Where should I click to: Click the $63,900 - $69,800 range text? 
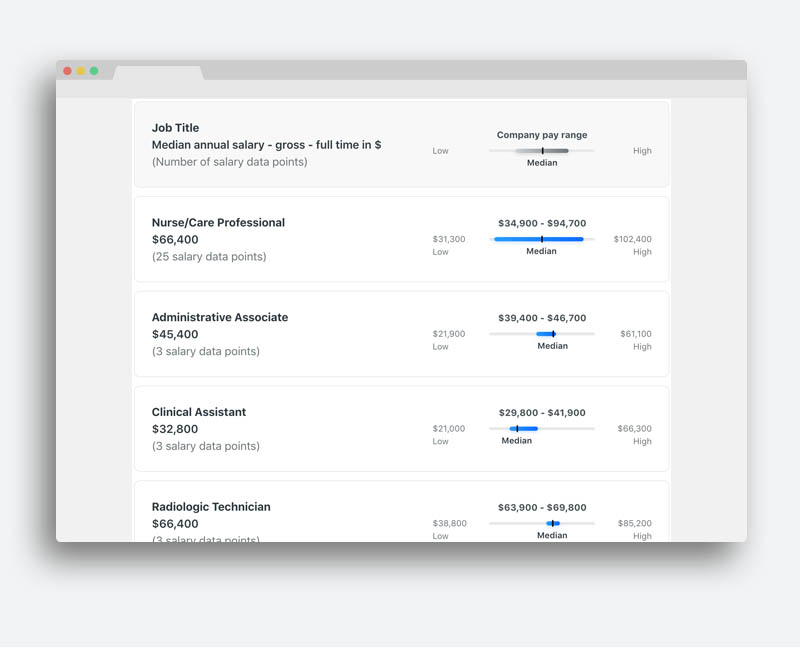542,508
